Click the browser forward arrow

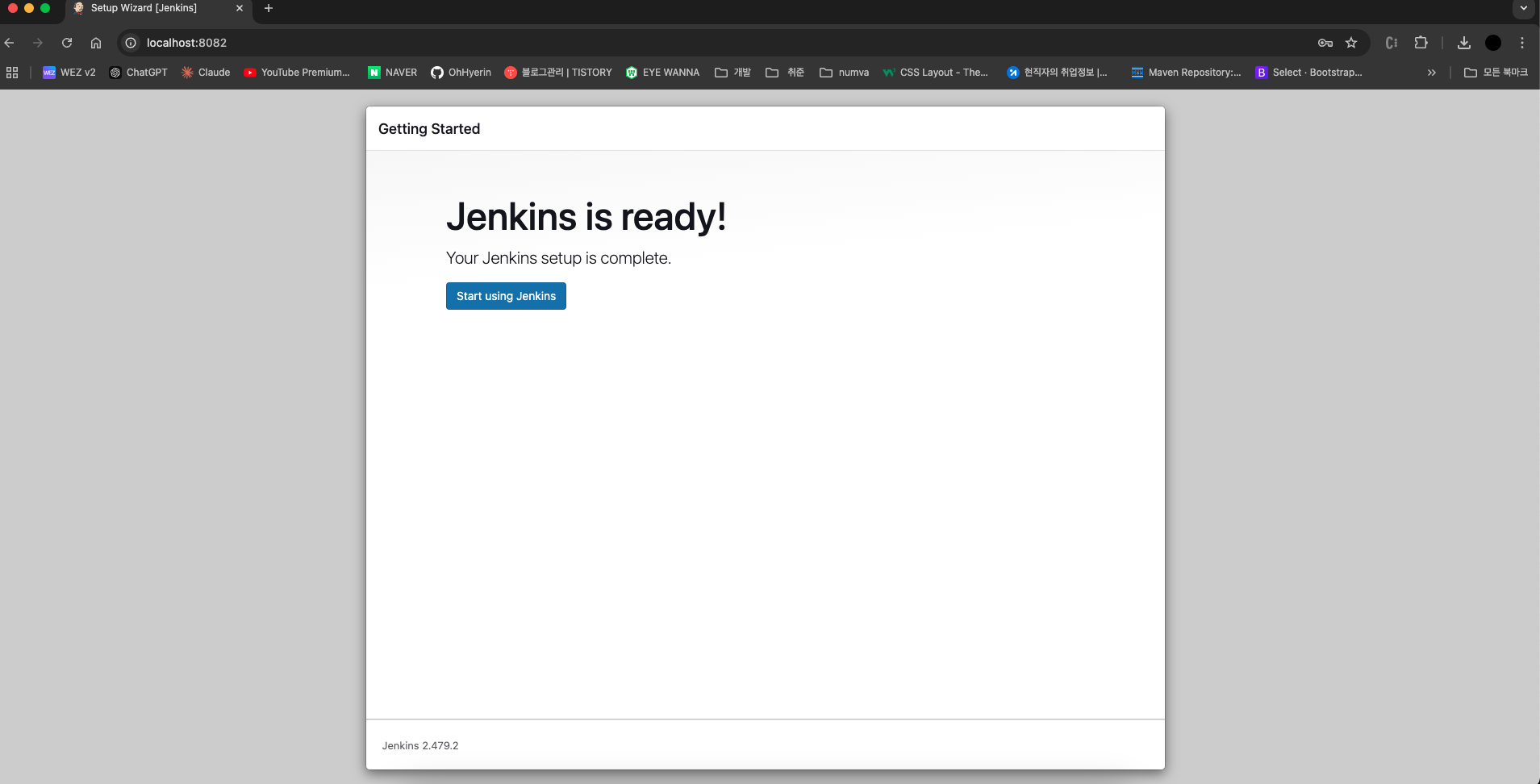click(38, 43)
